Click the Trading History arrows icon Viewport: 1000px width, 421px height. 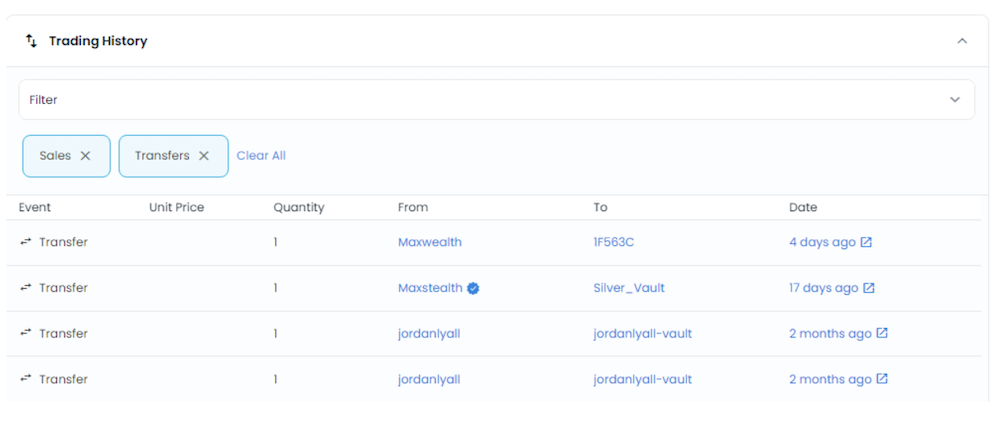click(x=31, y=41)
